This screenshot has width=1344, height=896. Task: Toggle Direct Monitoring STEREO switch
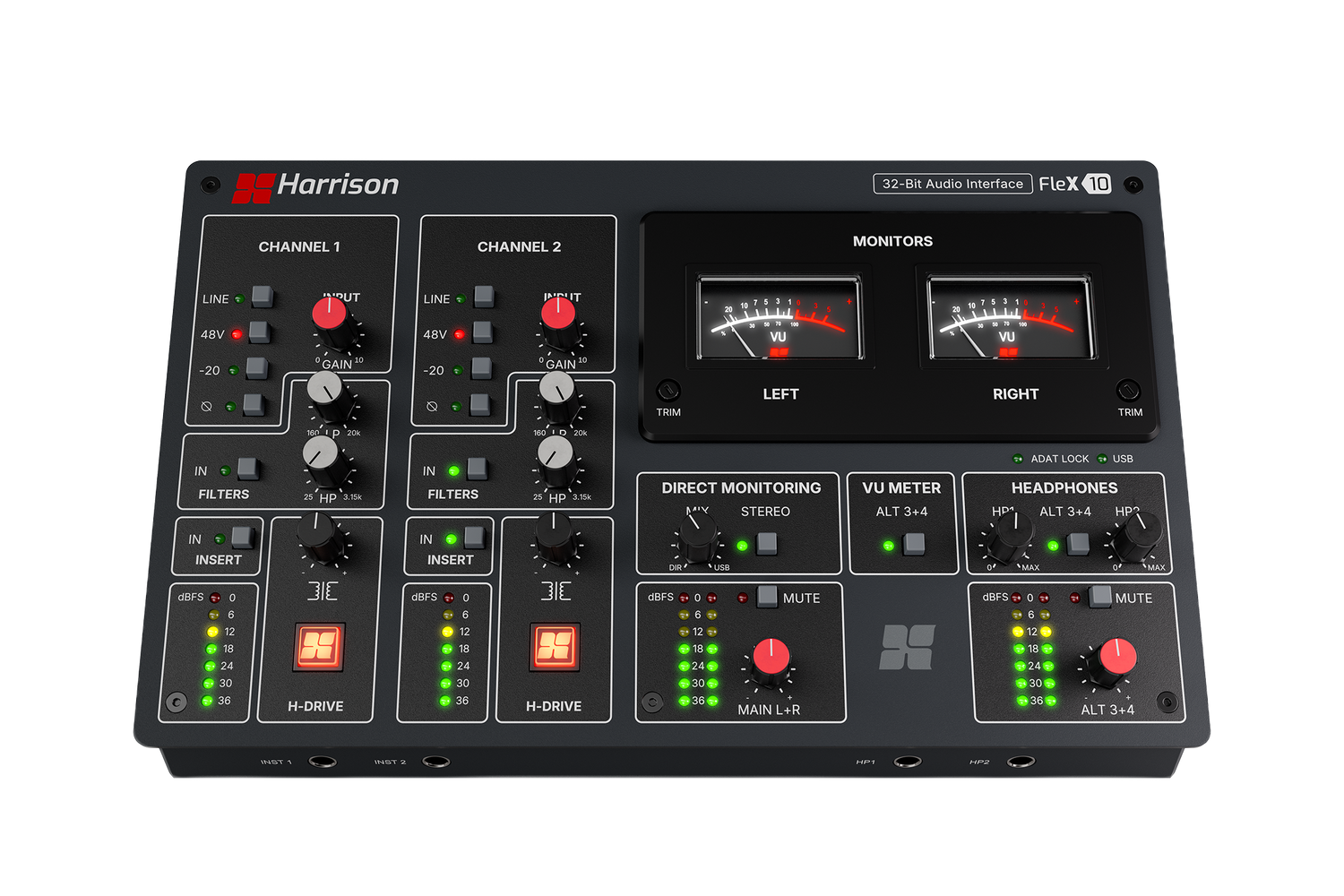pos(767,543)
